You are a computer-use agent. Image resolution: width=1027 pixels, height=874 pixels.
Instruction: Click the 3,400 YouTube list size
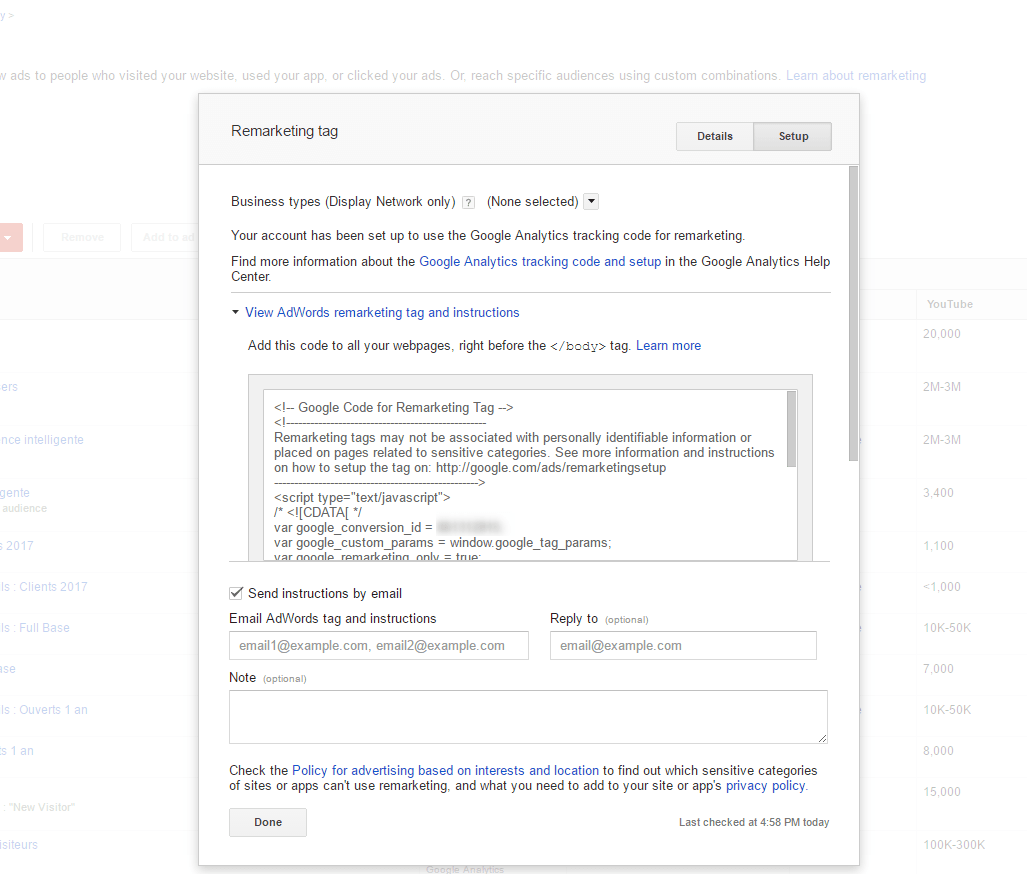tap(938, 493)
